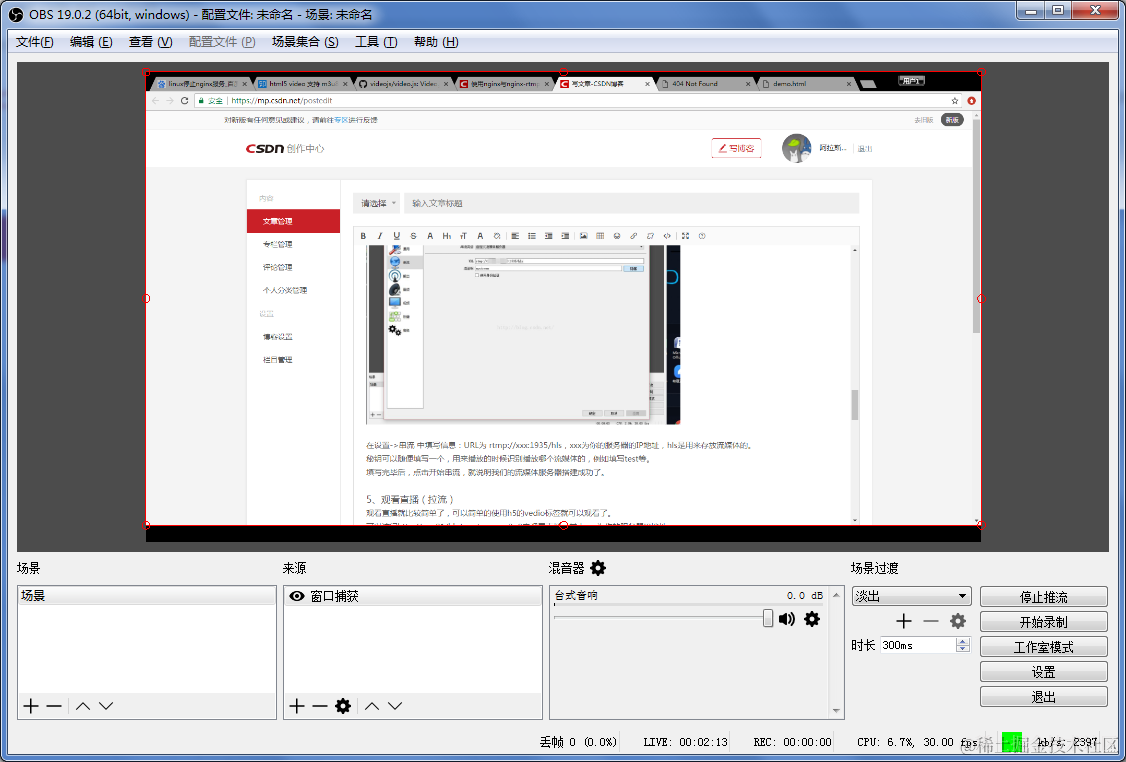Click 退出 exit button
This screenshot has width=1126, height=762.
[x=1043, y=697]
